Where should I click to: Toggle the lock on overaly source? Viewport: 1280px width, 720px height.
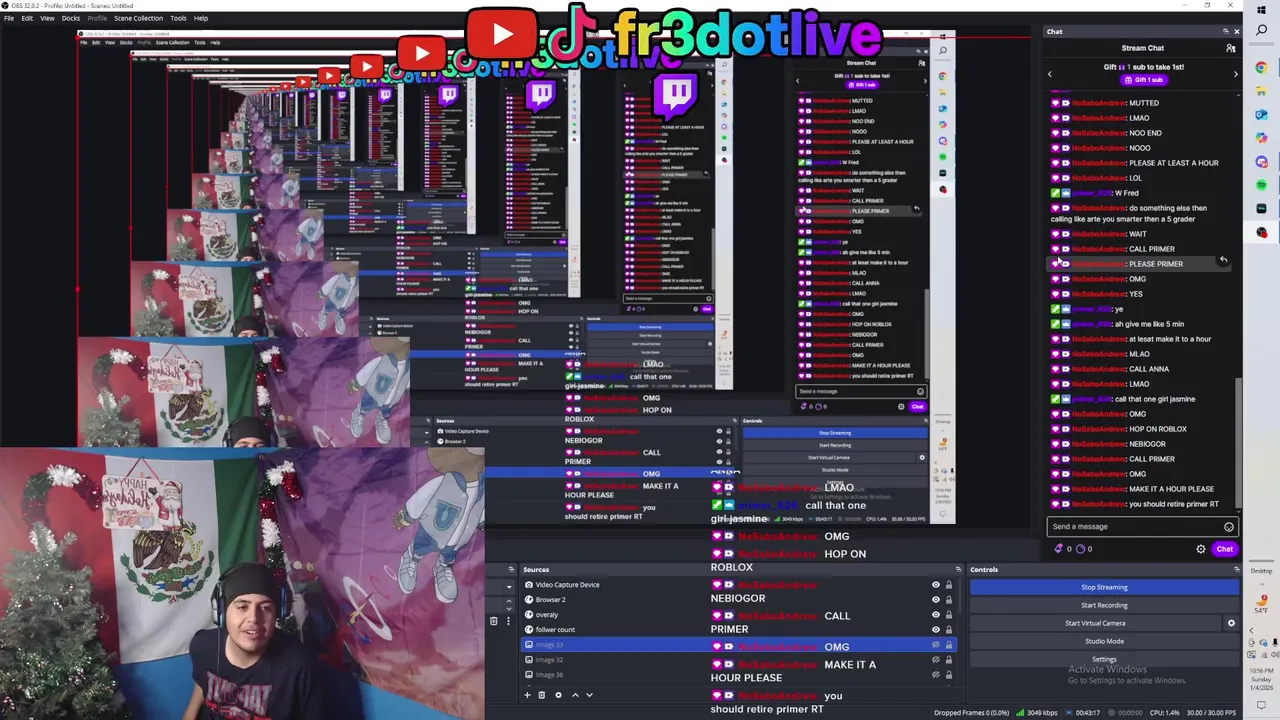point(948,615)
